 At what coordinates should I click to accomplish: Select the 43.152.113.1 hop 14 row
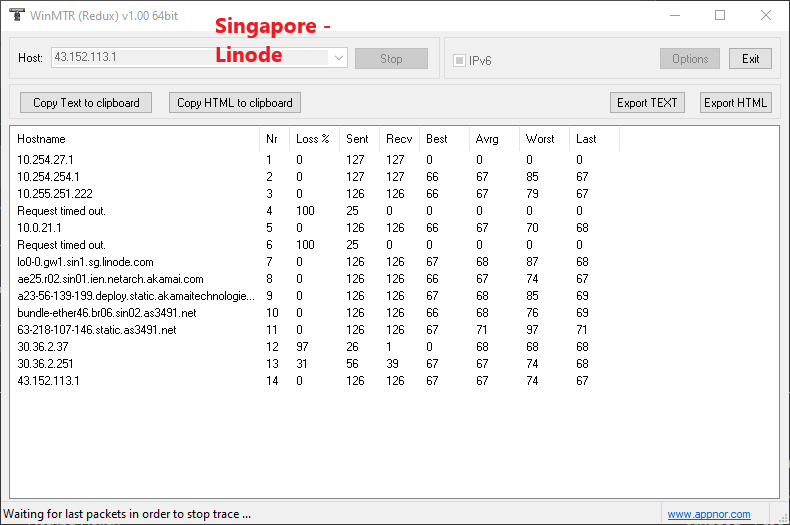click(315, 381)
